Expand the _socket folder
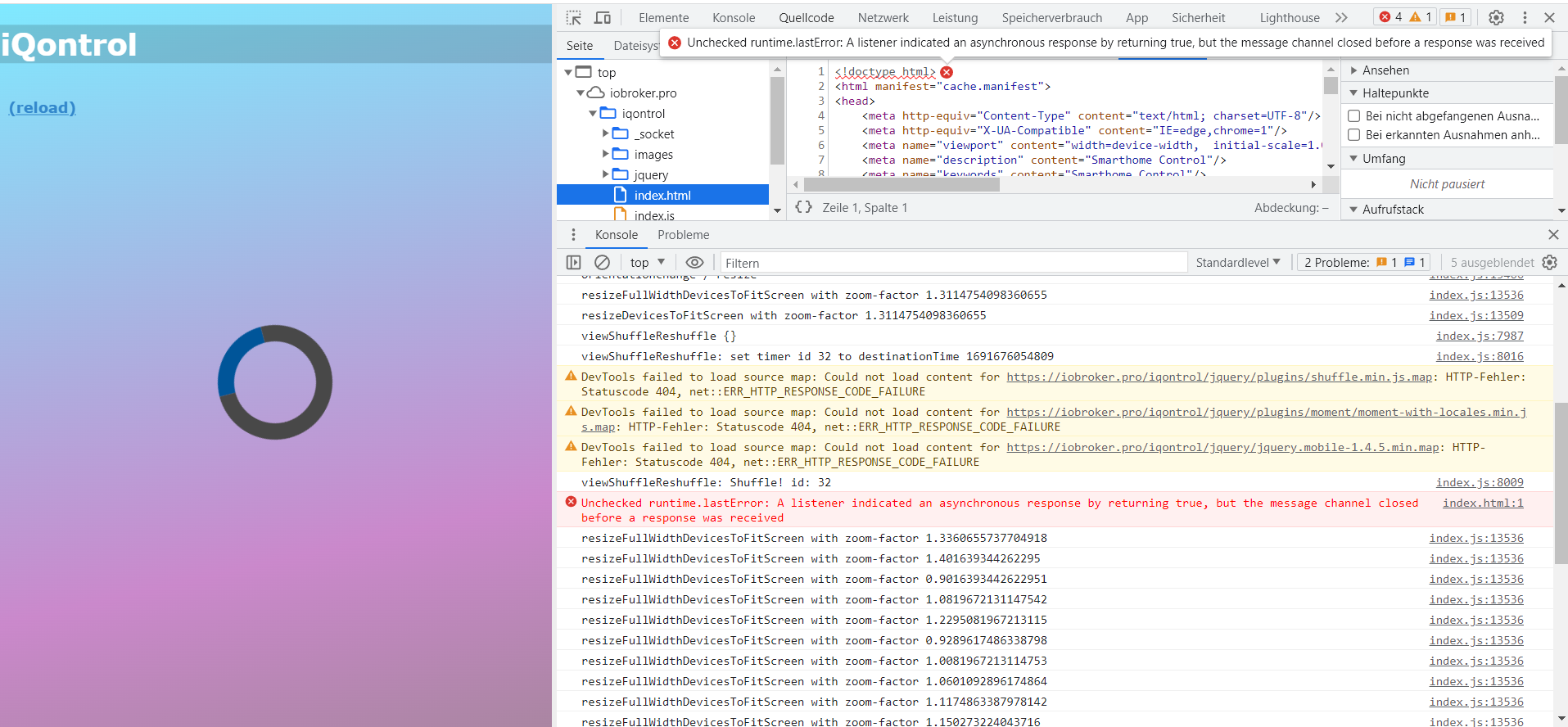 [x=606, y=133]
